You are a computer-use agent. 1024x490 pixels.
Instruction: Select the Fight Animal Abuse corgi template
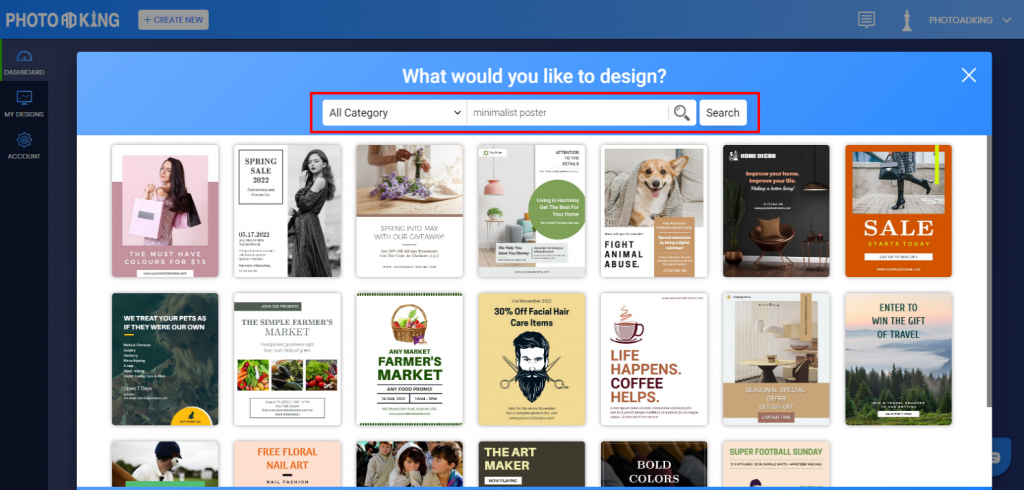coord(654,211)
